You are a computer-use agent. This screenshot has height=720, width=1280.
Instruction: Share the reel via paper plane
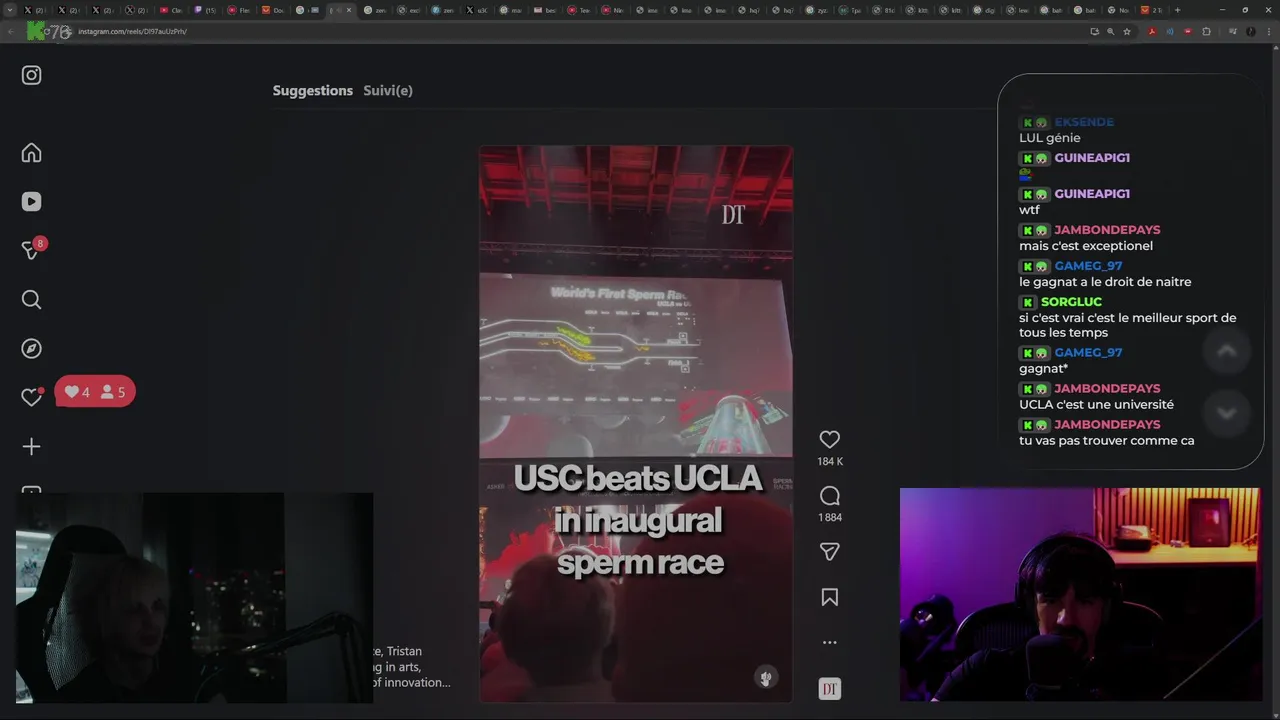coord(829,551)
